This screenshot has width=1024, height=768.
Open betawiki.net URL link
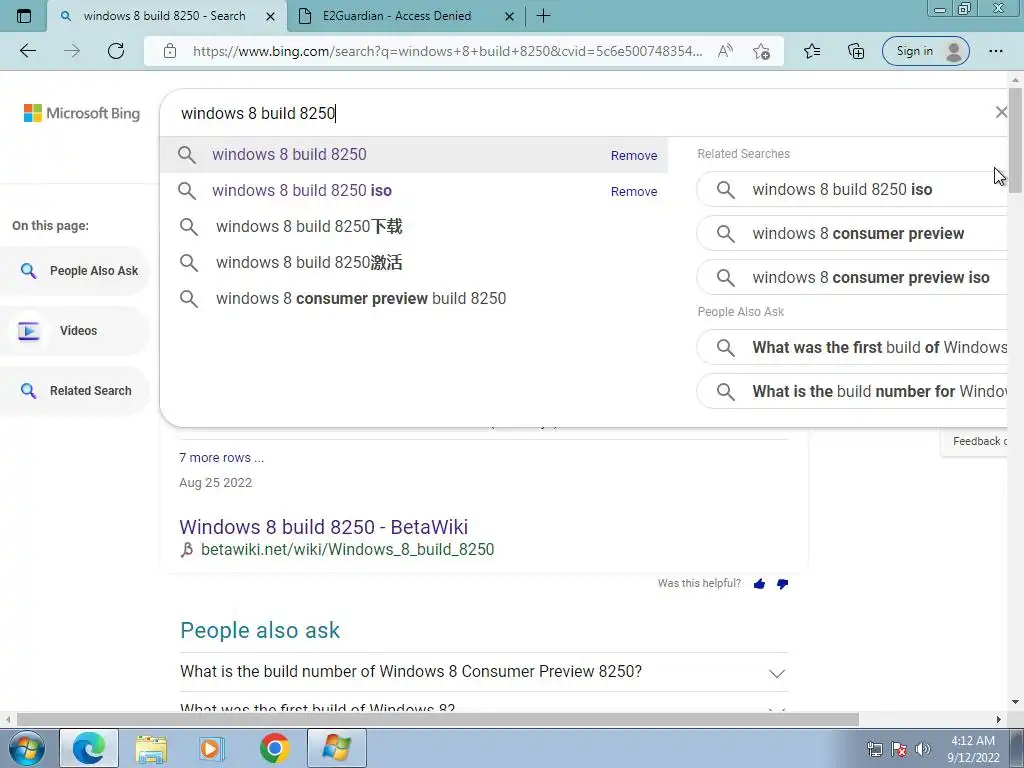347,549
